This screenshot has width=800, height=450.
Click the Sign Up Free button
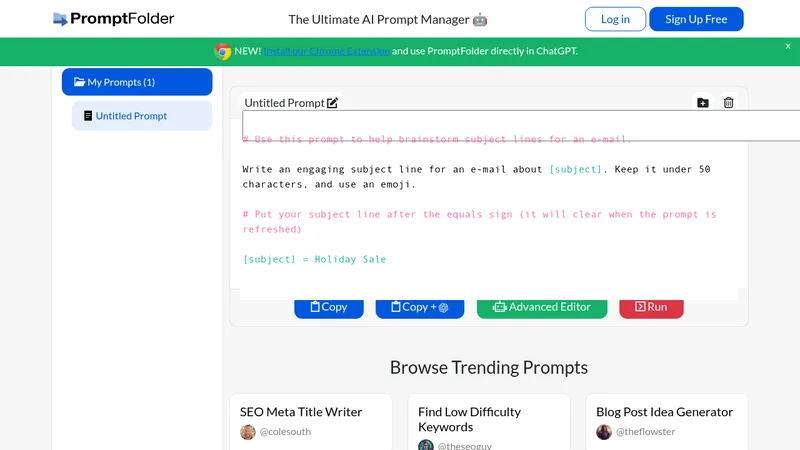(x=696, y=19)
